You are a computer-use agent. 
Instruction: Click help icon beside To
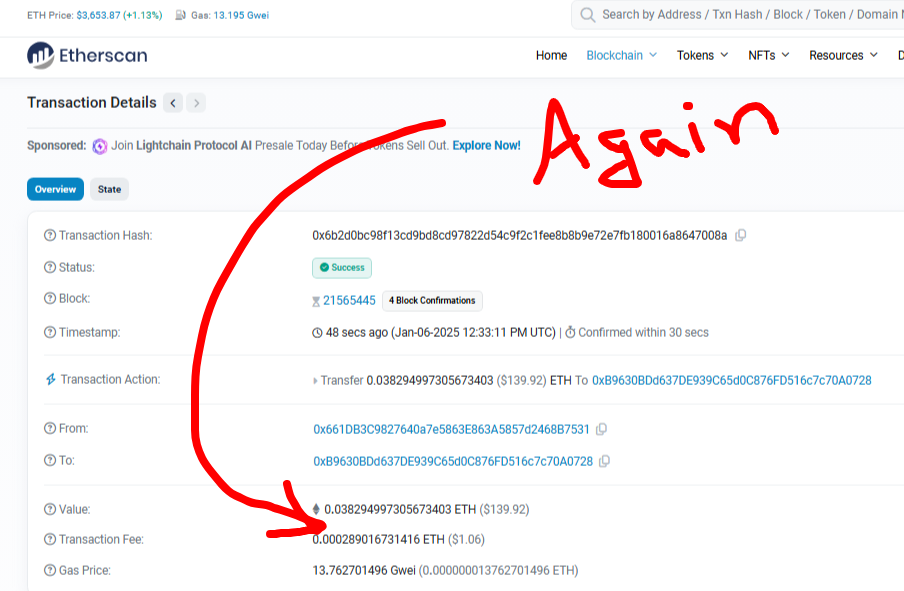[x=50, y=460]
